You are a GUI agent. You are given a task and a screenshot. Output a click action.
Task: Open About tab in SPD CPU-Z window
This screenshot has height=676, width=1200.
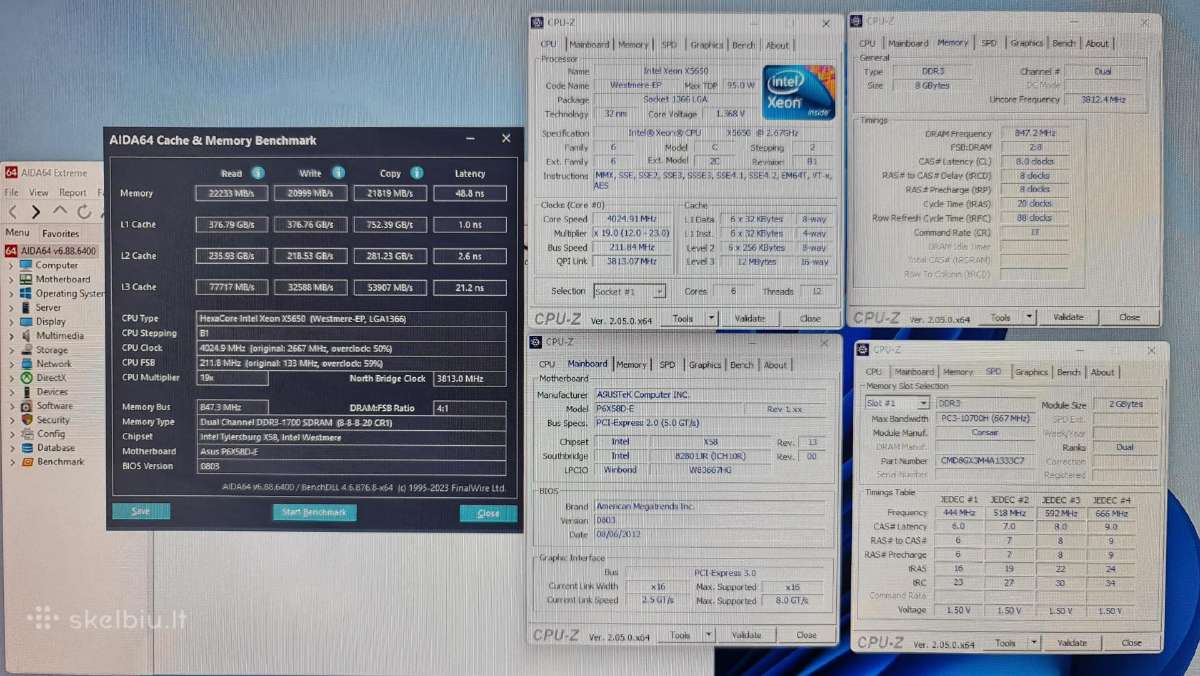pos(1102,372)
